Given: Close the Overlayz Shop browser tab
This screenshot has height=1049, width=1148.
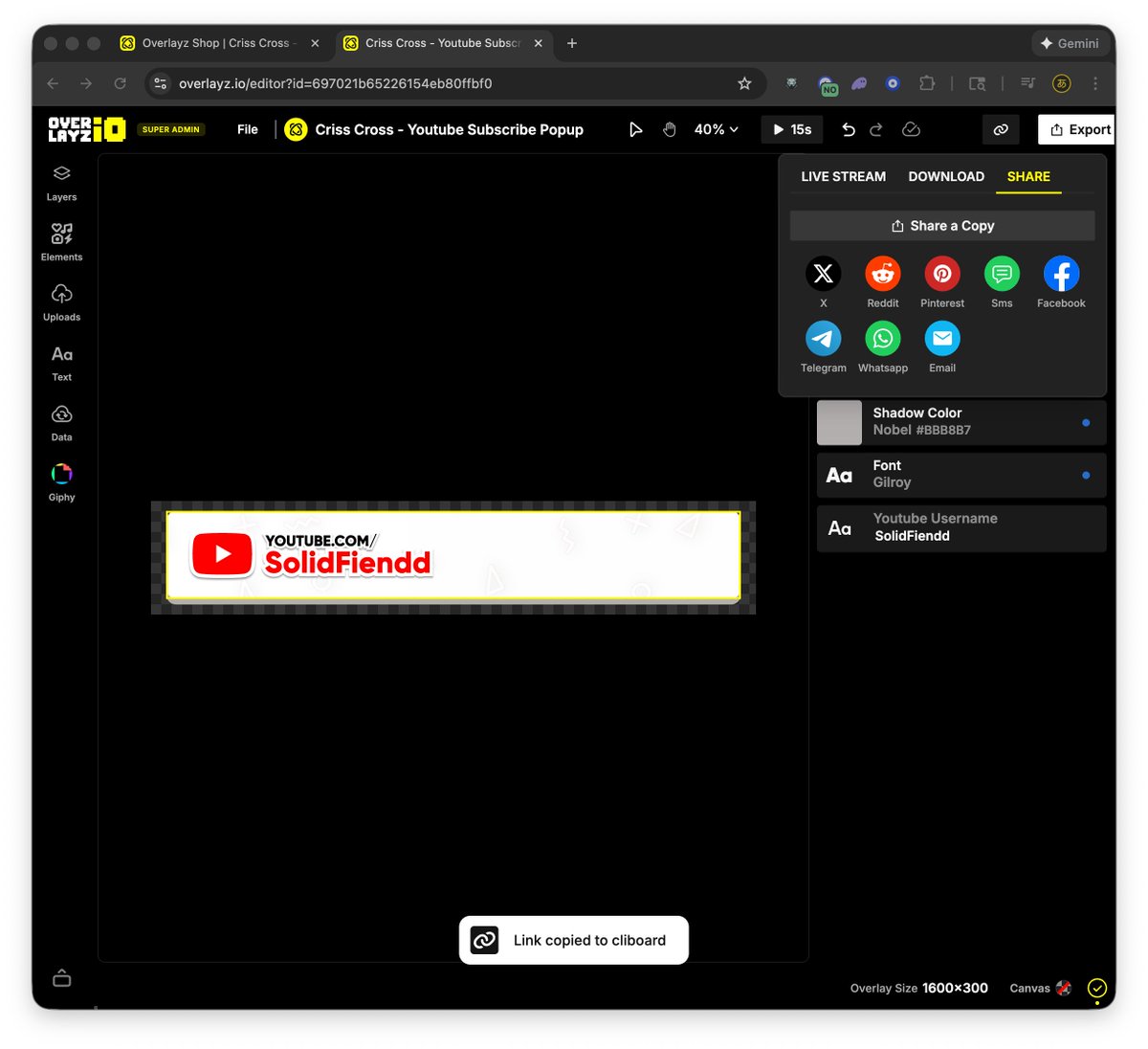Looking at the screenshot, I should [315, 43].
